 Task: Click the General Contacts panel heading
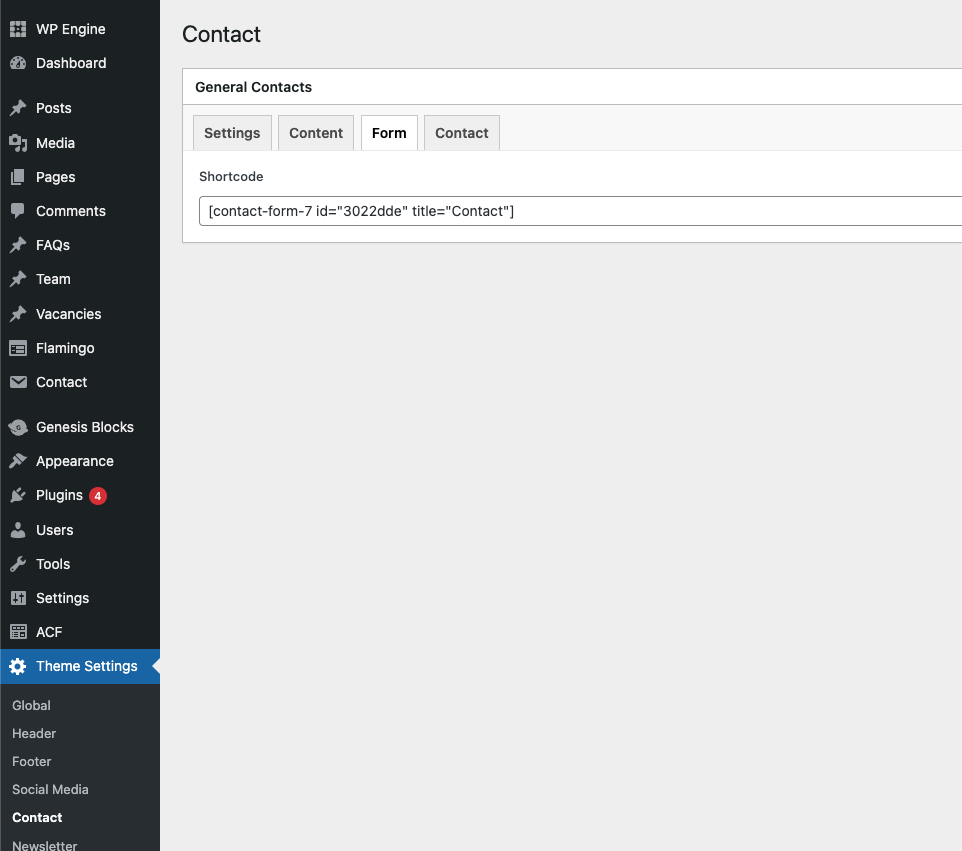[x=253, y=87]
